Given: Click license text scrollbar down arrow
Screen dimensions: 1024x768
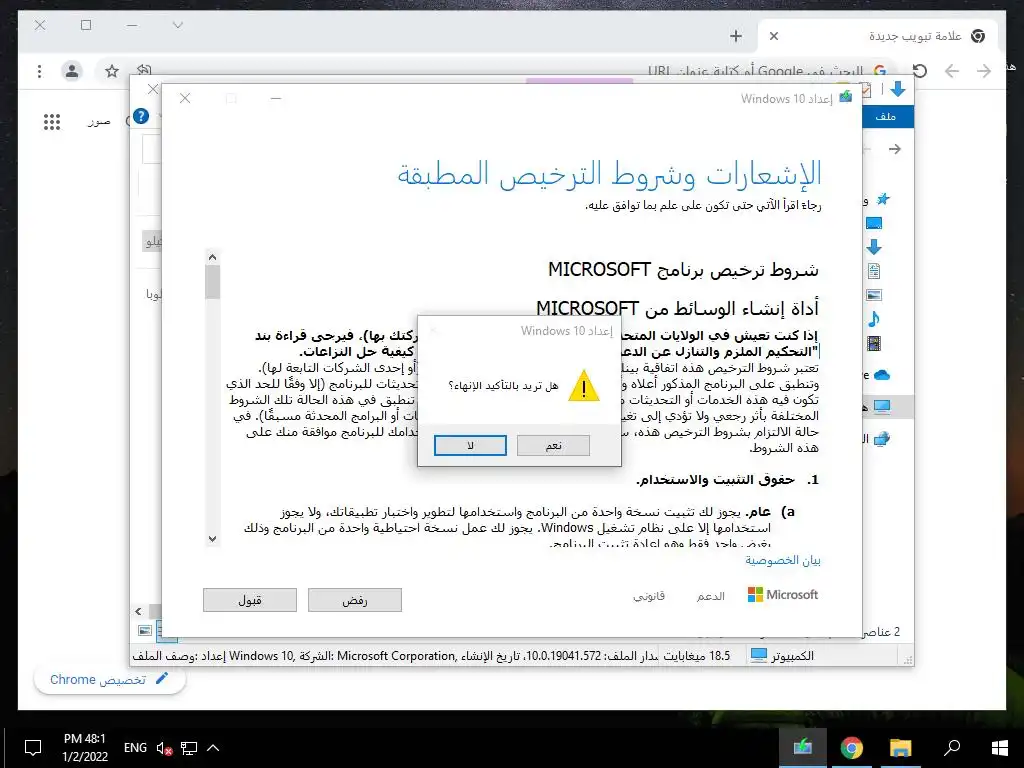Looking at the screenshot, I should [212, 539].
